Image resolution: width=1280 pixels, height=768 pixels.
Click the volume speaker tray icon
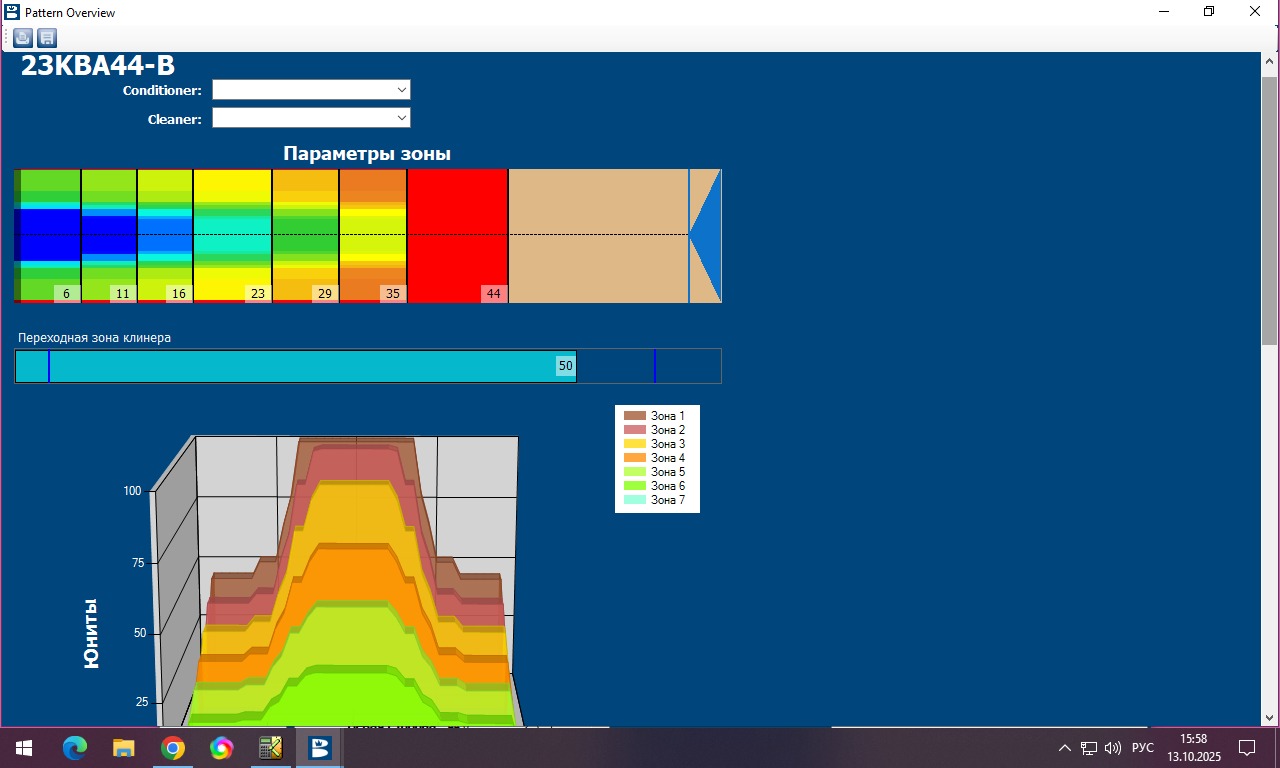[1113, 748]
